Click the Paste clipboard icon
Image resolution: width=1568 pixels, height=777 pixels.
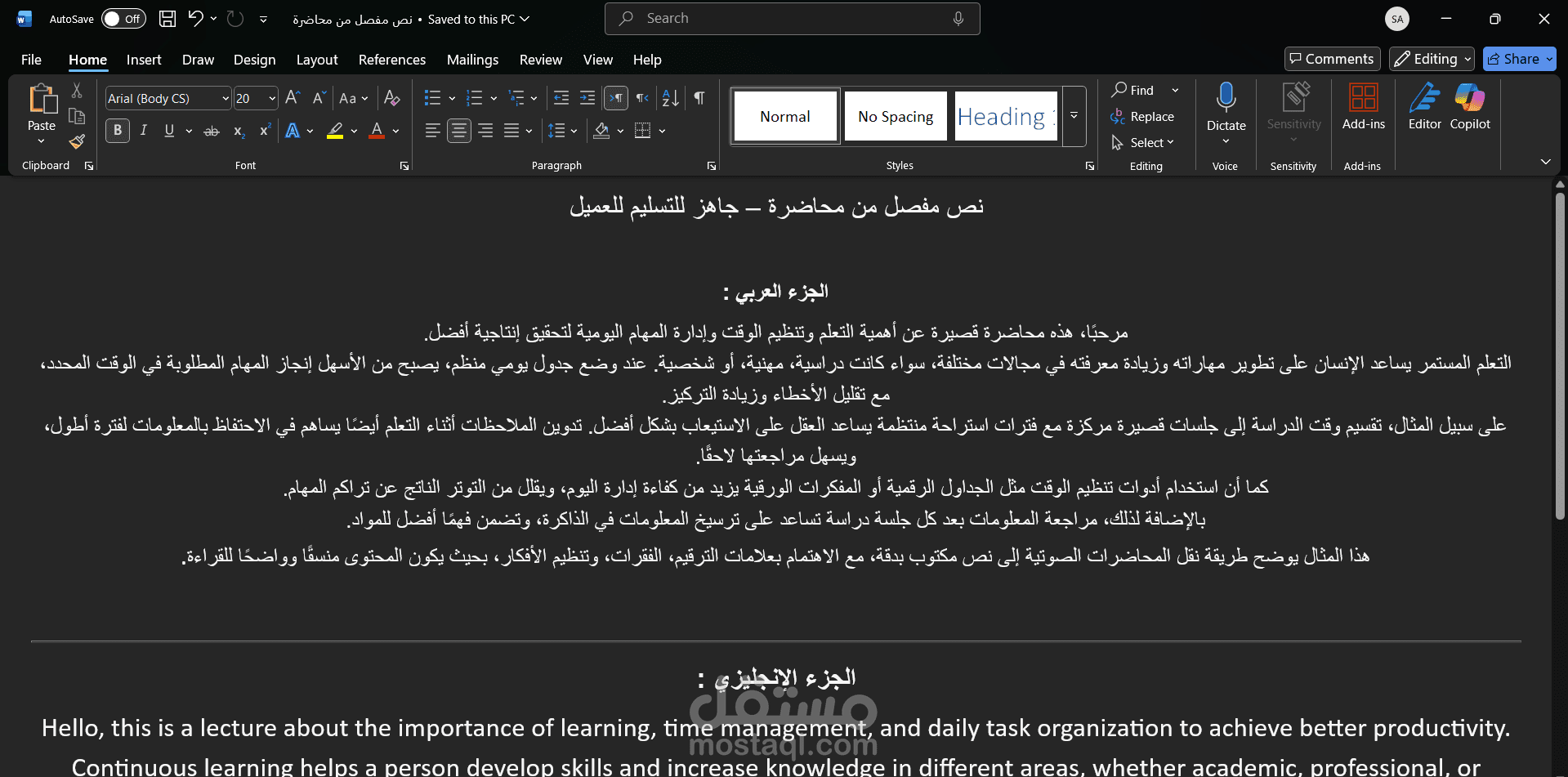[42, 99]
